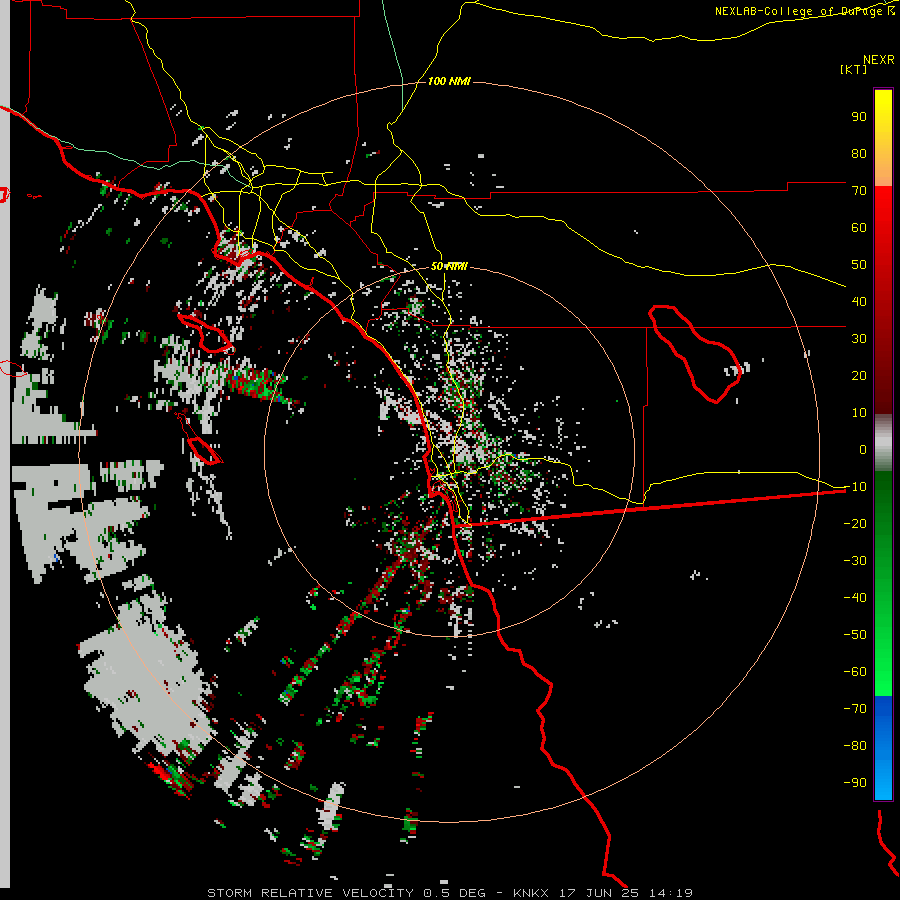Click the -80 value on velocity scale
The width and height of the screenshot is (900, 900).
pos(855,746)
